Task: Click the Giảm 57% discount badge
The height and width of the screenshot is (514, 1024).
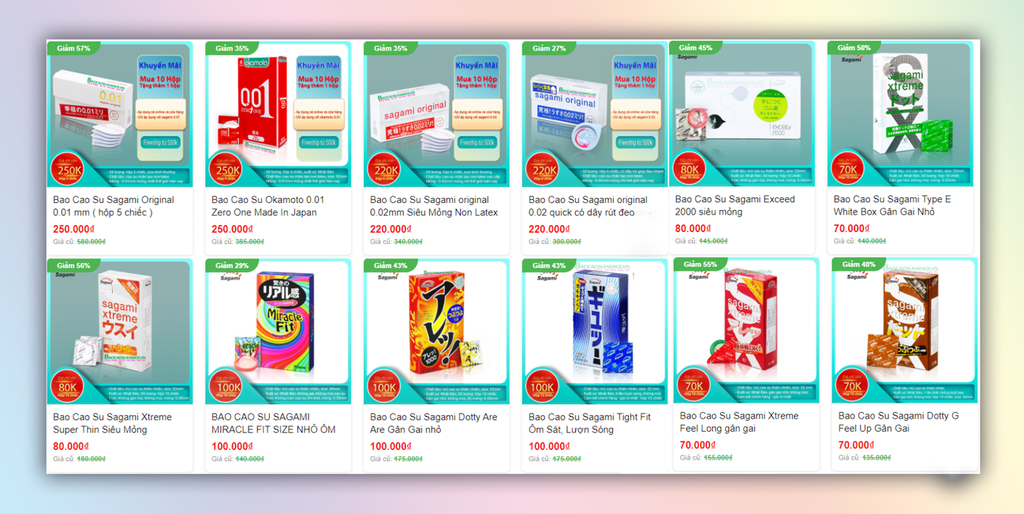Action: click(x=72, y=48)
